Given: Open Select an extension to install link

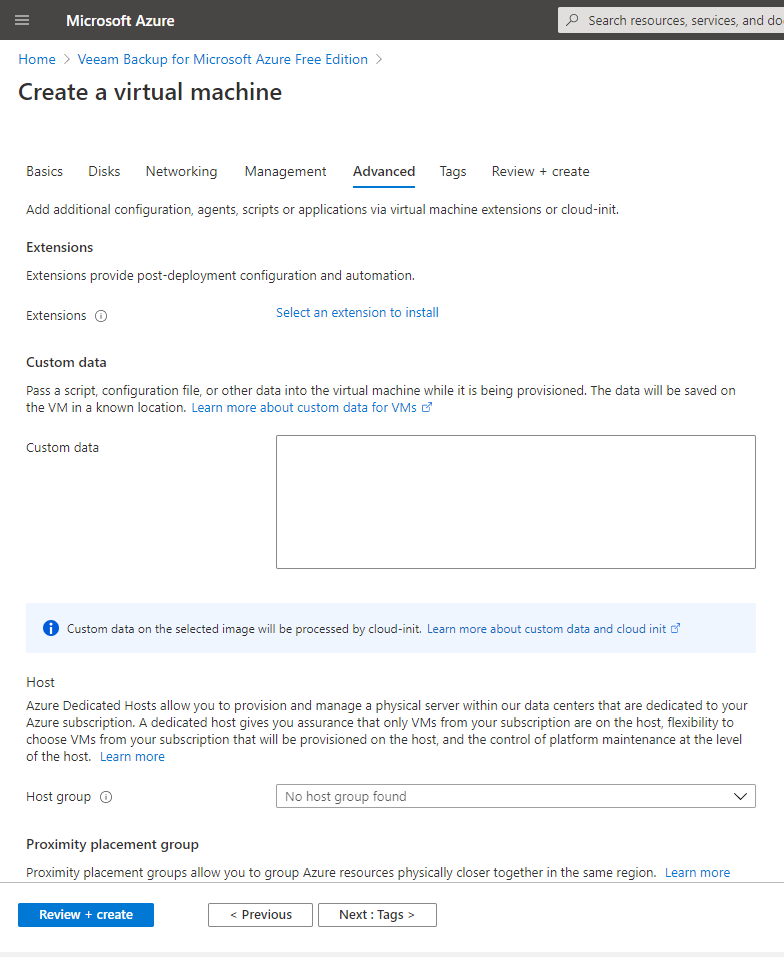Looking at the screenshot, I should pos(358,312).
